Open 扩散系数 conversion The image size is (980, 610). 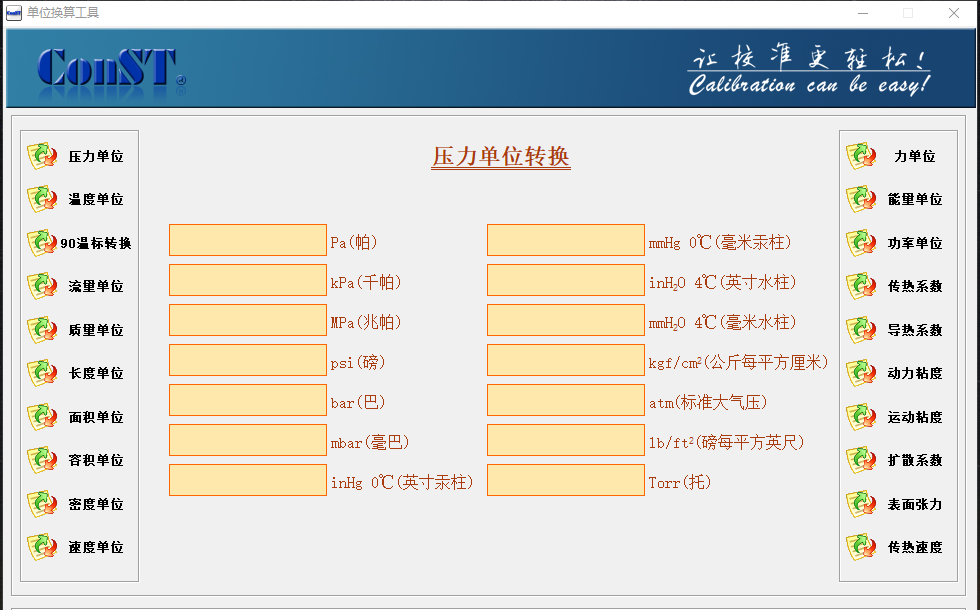click(914, 460)
